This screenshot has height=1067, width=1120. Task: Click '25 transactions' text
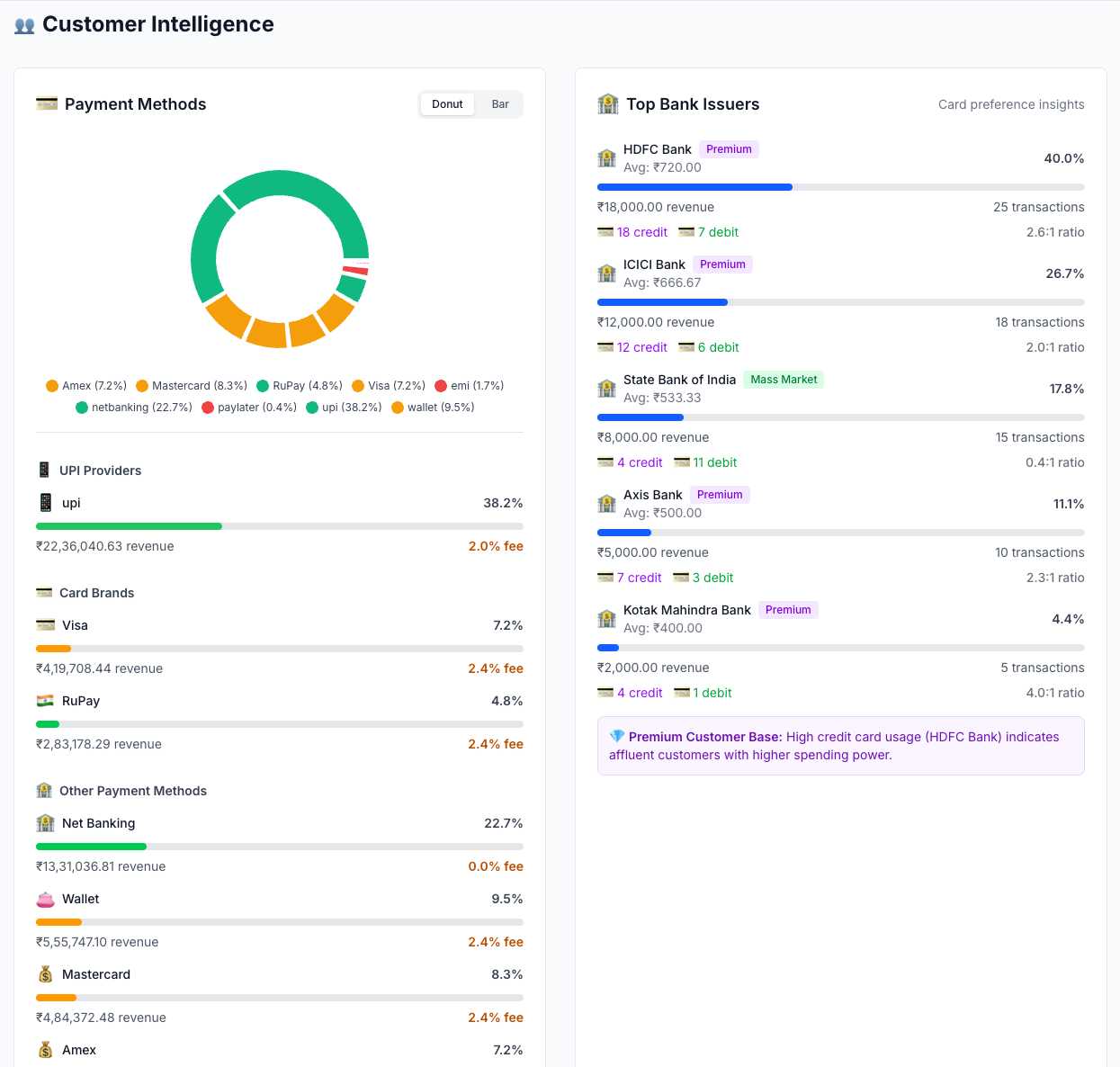(x=1039, y=207)
